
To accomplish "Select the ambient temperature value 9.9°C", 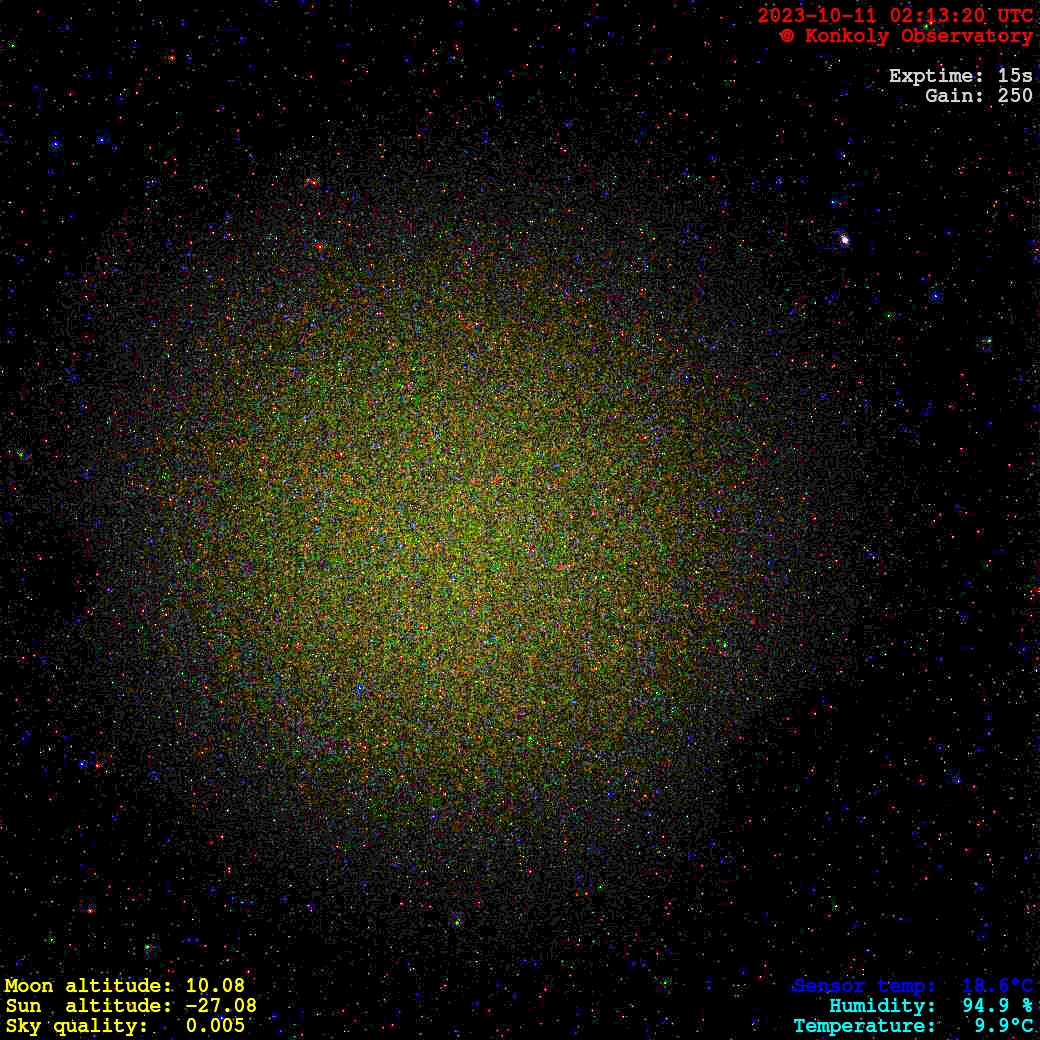I will pos(1003,1026).
